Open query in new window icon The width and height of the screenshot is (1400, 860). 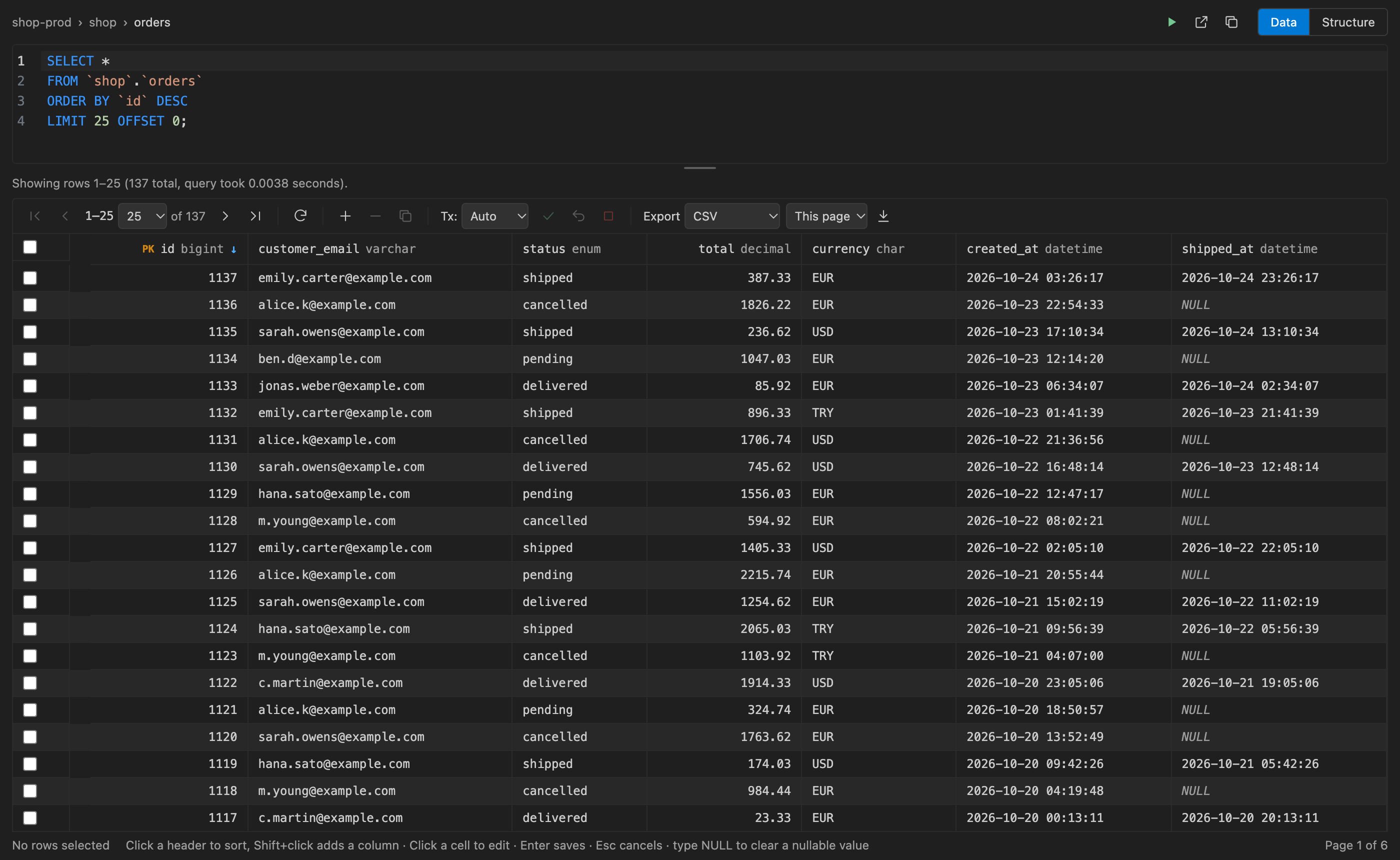pyautogui.click(x=1201, y=22)
